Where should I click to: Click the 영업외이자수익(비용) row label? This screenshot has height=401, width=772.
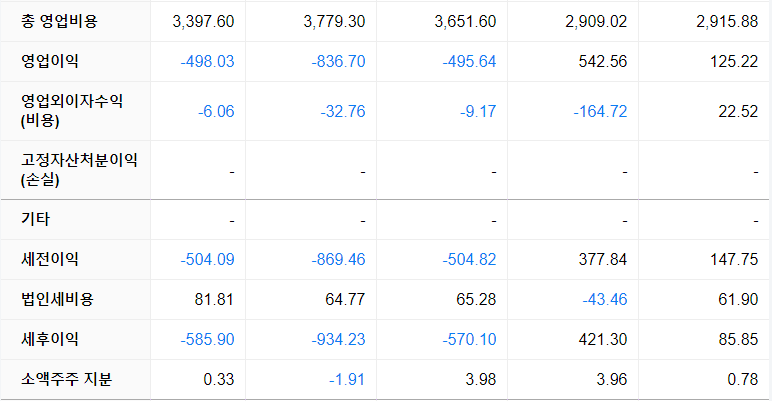(x=72, y=111)
